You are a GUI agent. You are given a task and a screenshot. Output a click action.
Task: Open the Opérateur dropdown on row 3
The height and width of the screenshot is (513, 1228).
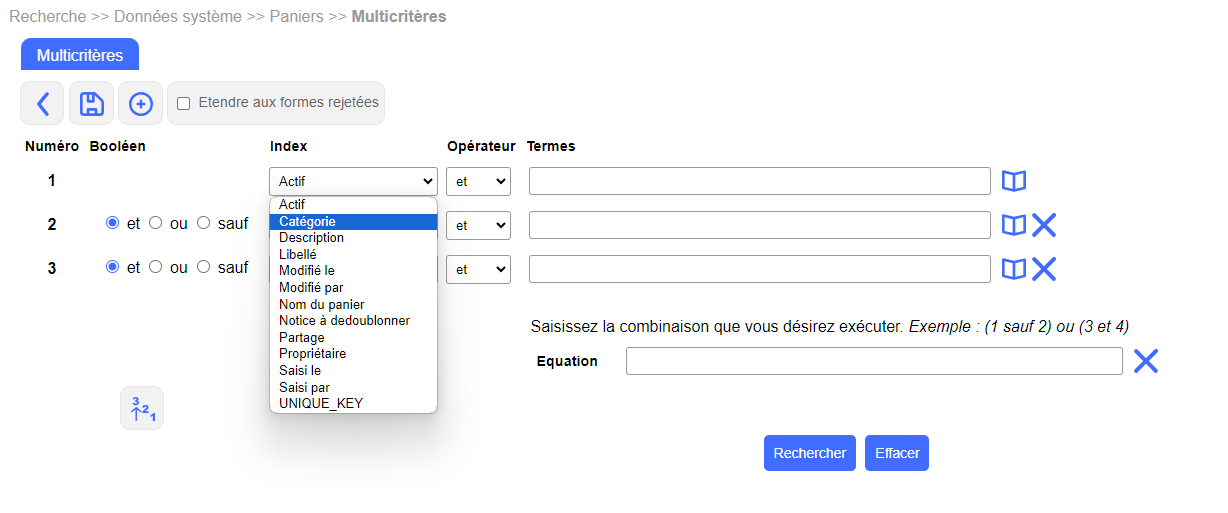478,269
